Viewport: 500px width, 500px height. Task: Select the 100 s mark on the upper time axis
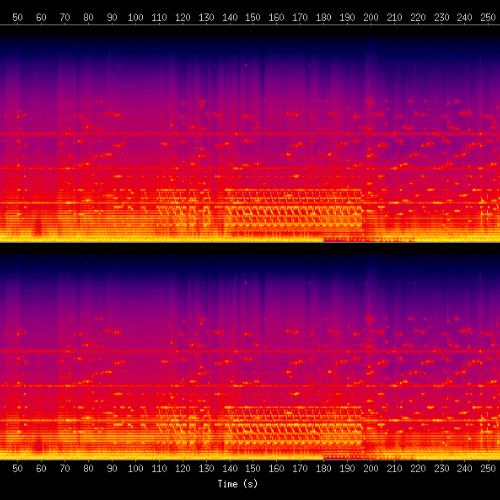tap(135, 18)
